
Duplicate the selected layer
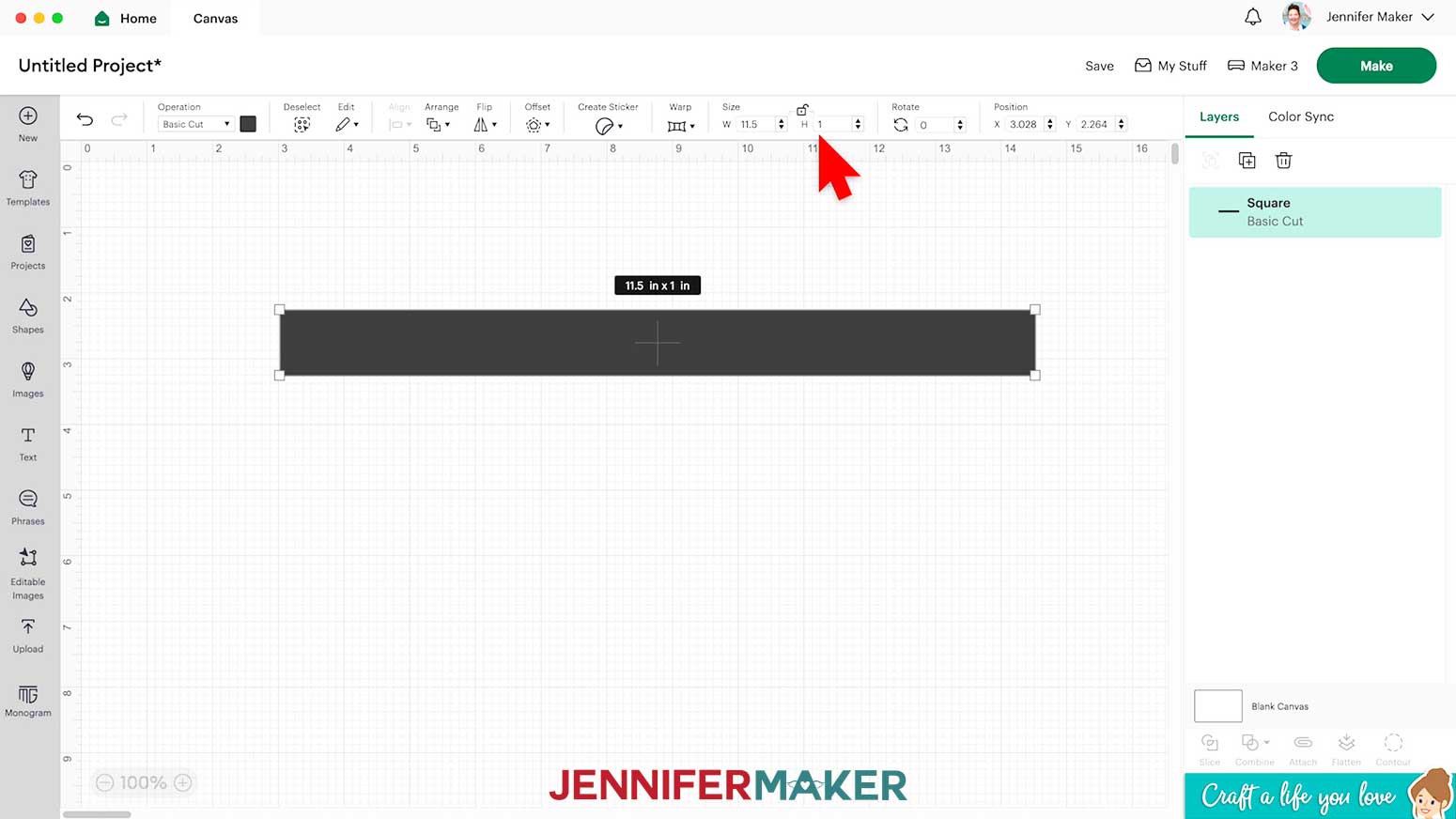click(1247, 161)
